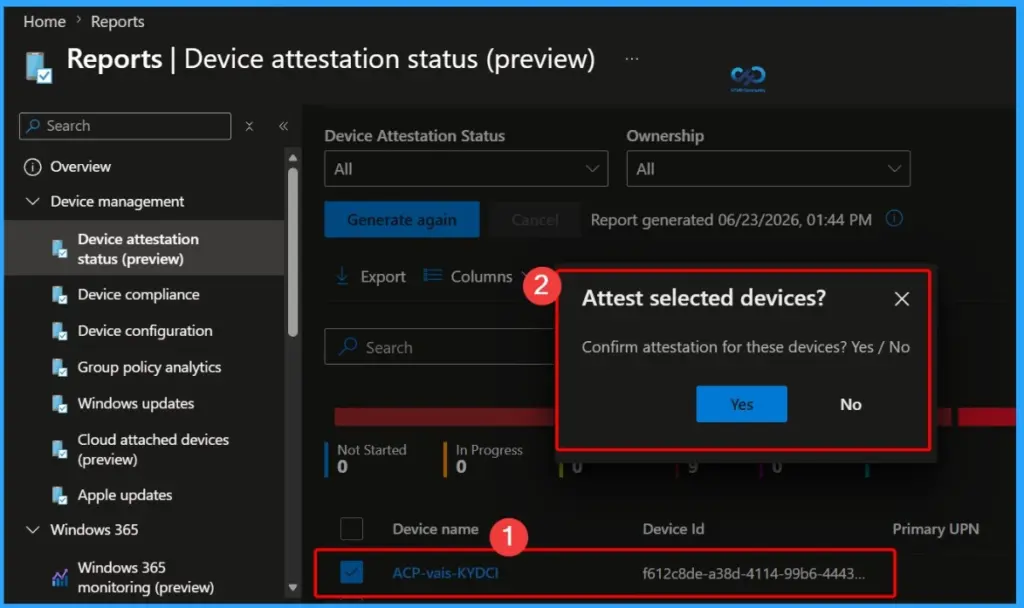Open the Home breadcrumb link
The image size is (1024, 608).
[x=44, y=22]
